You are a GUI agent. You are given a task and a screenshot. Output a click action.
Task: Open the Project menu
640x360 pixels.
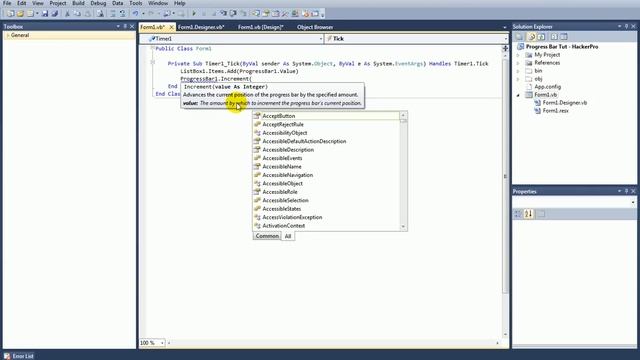58,3
